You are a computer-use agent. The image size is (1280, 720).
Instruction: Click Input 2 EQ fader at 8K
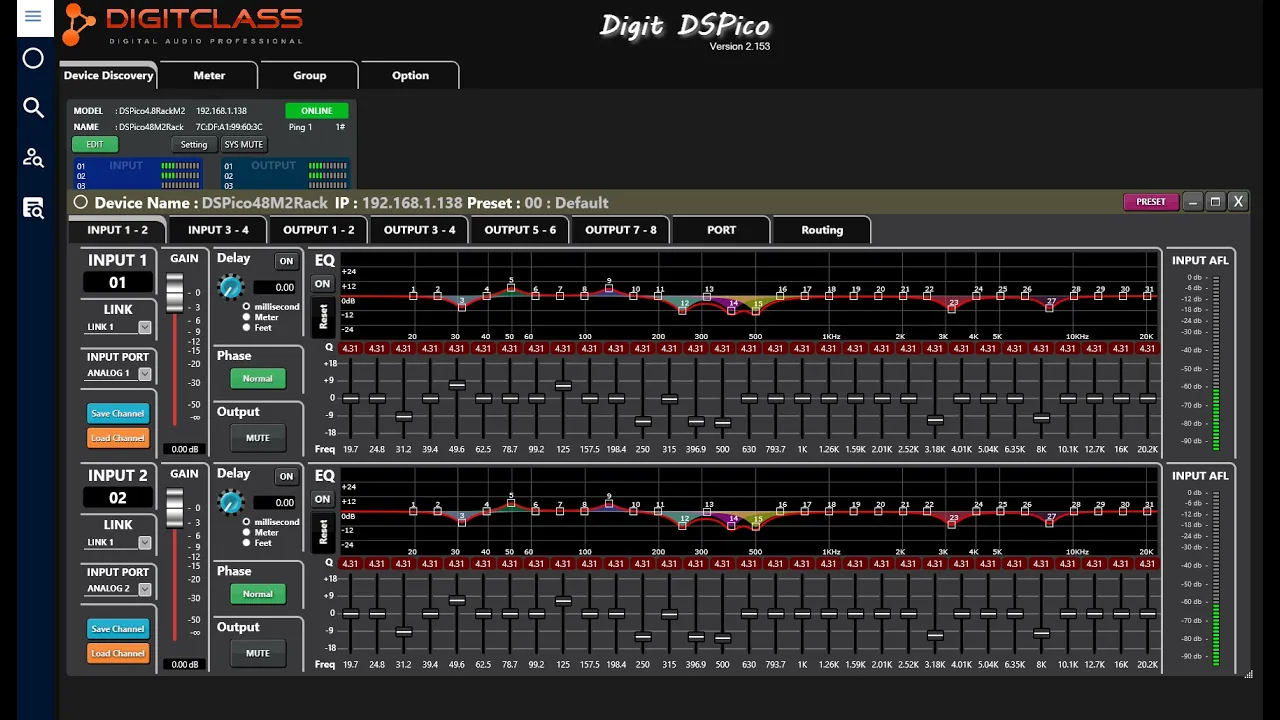point(1041,633)
